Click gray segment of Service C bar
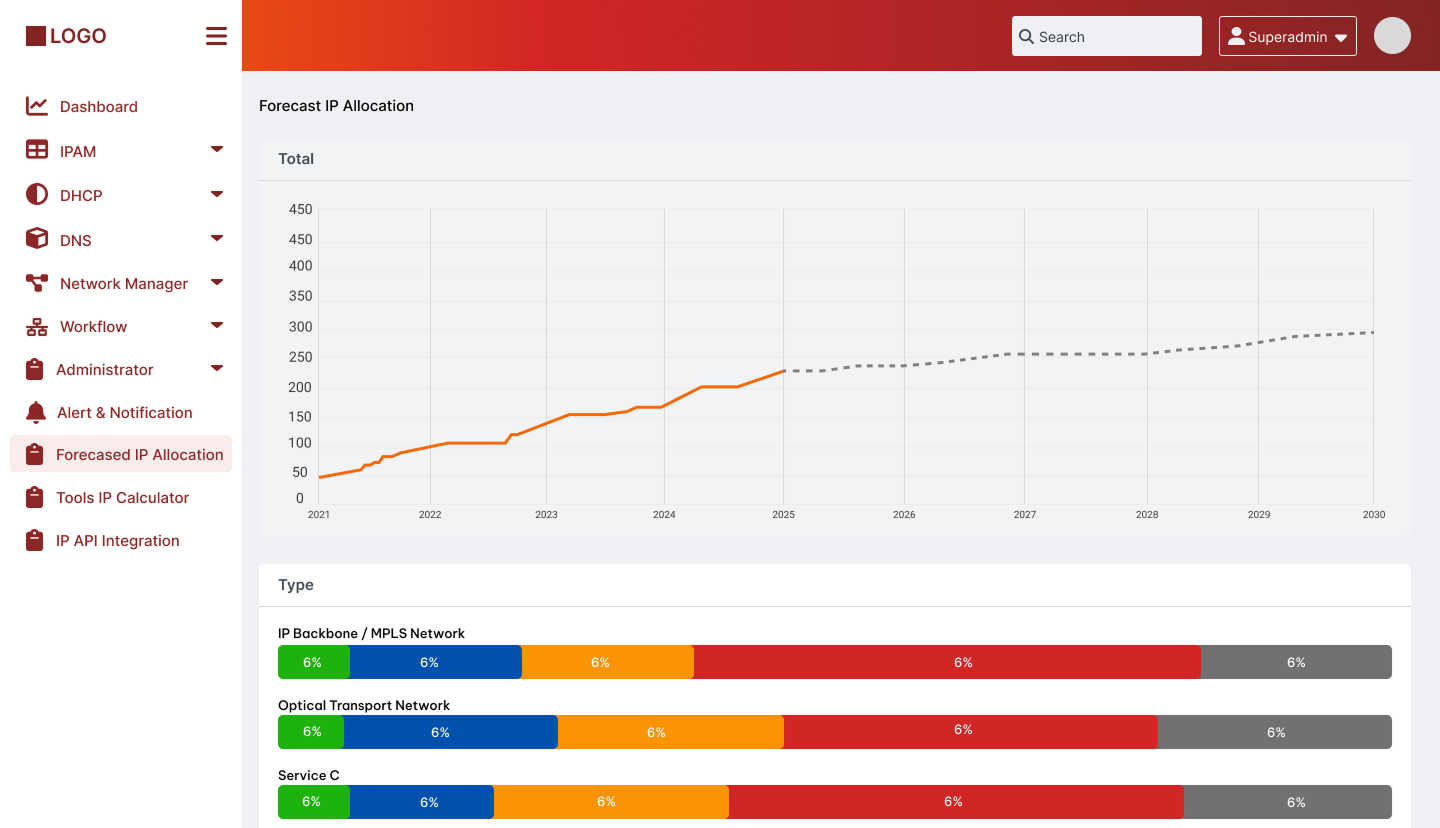 point(1288,802)
